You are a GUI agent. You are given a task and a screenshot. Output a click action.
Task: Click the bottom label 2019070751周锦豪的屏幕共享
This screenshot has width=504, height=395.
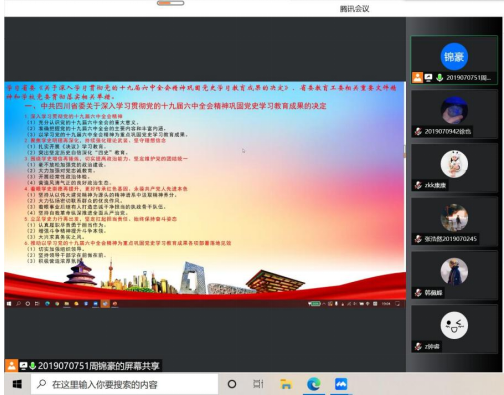(x=99, y=366)
